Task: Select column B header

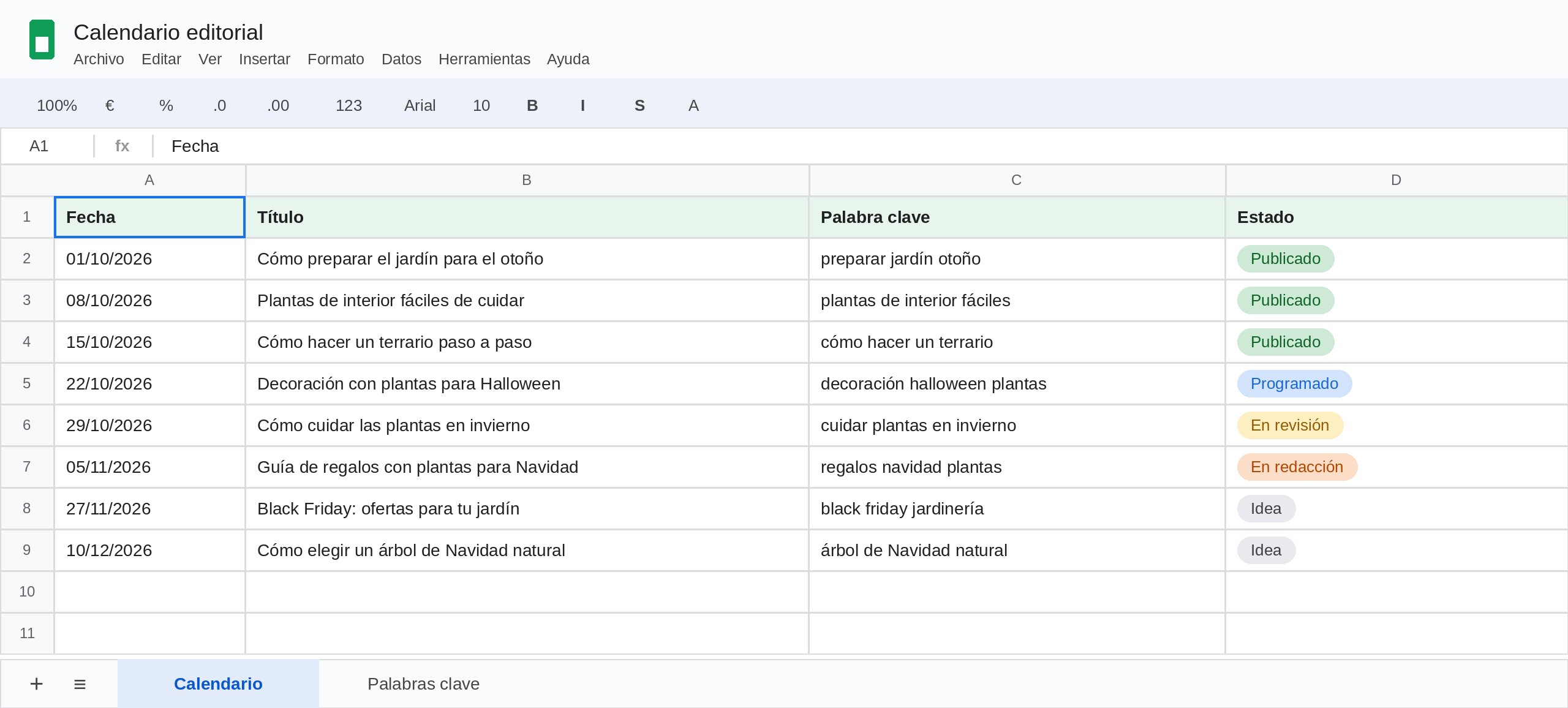Action: (x=527, y=180)
